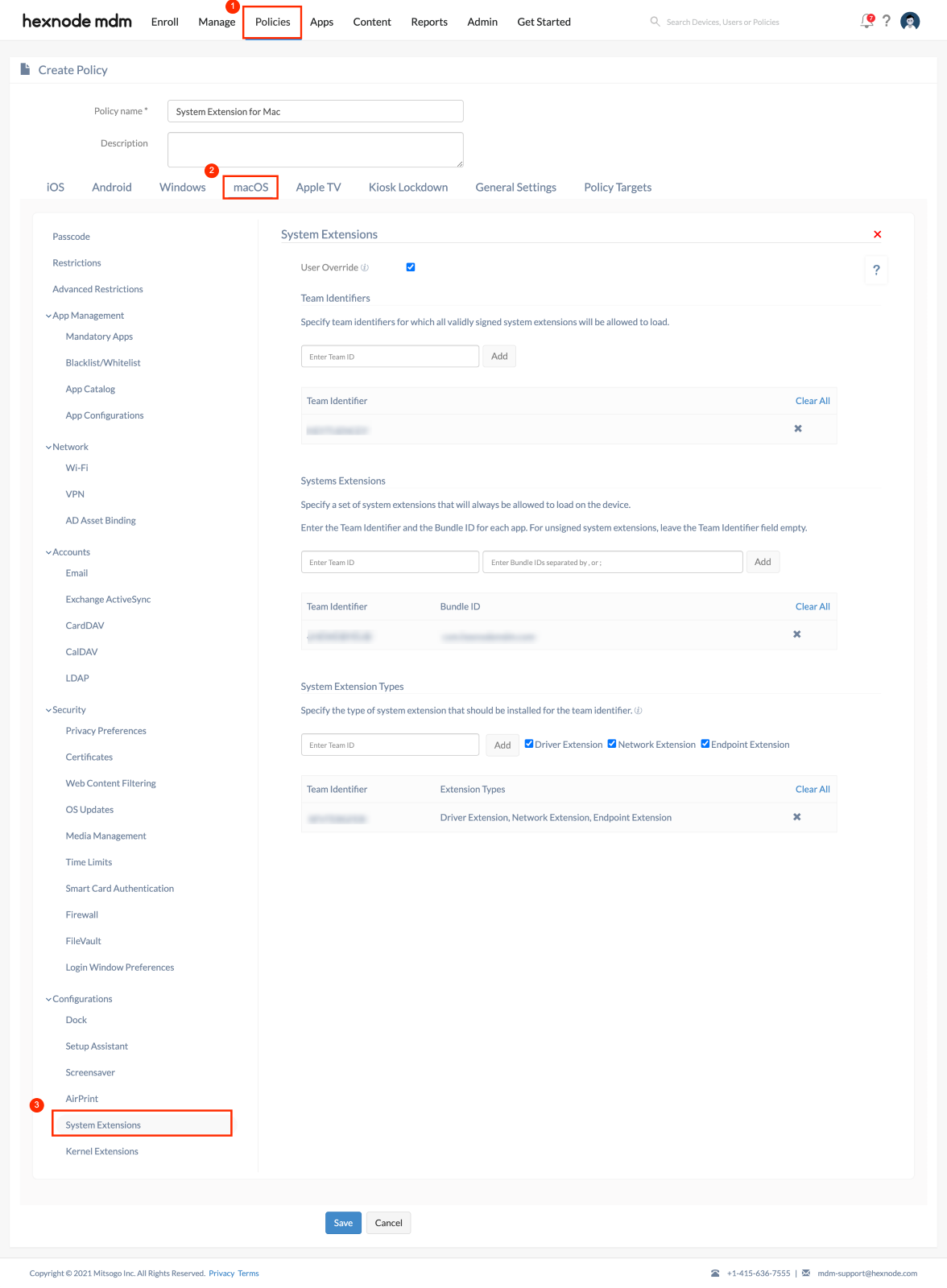947x1288 pixels.
Task: Open the Firewall settings
Action: coord(82,915)
